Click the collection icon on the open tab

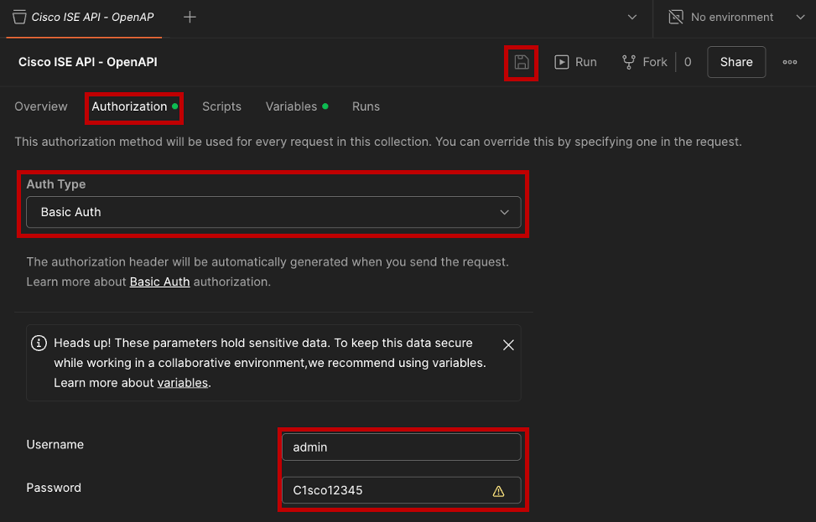19,17
